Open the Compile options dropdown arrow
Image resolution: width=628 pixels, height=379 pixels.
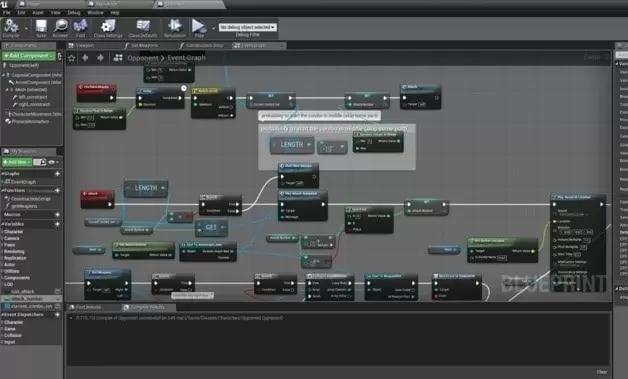pos(26,28)
